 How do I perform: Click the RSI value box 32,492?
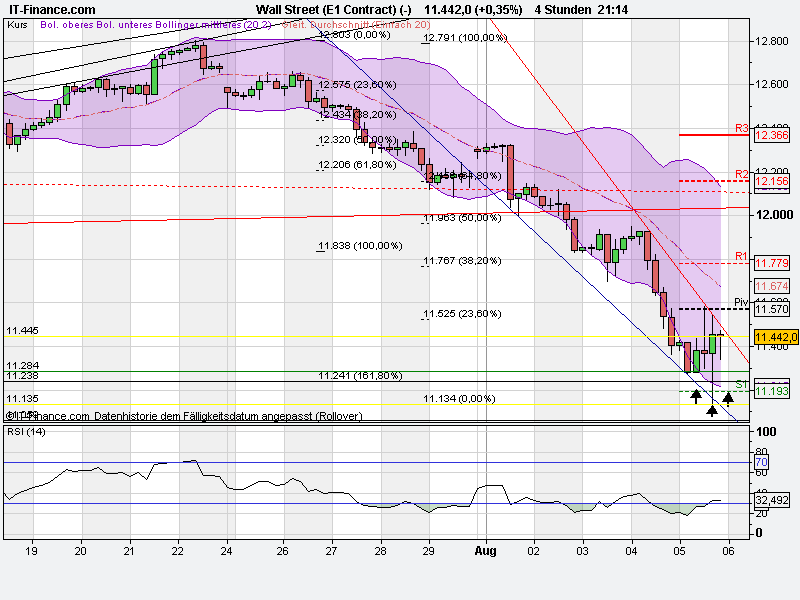(x=772, y=500)
